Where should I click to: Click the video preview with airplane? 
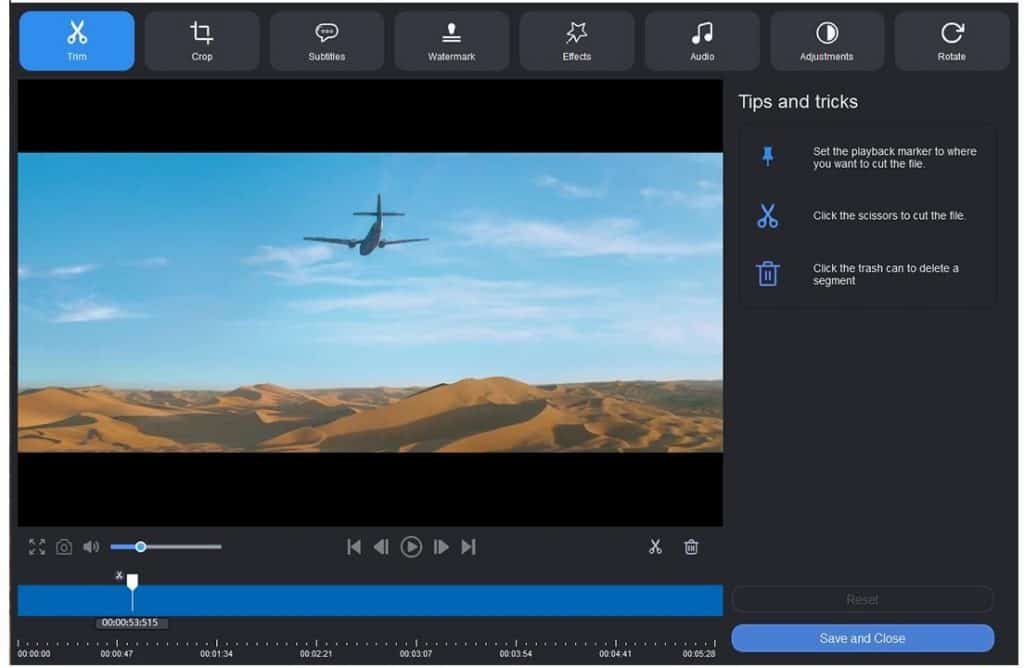[x=370, y=302]
